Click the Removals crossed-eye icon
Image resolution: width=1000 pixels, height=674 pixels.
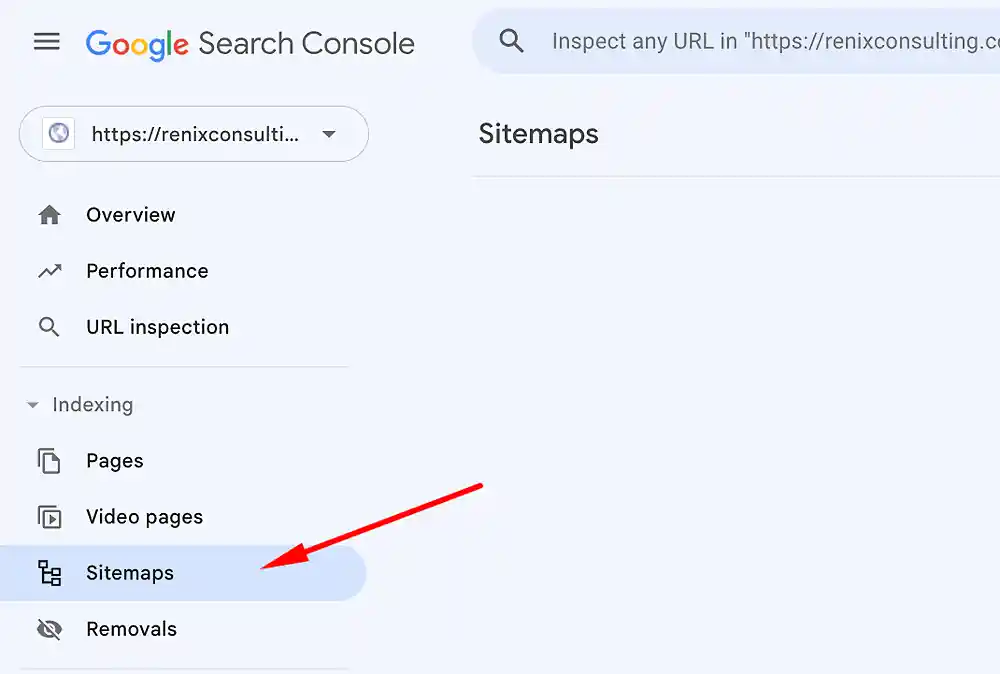[x=49, y=629]
